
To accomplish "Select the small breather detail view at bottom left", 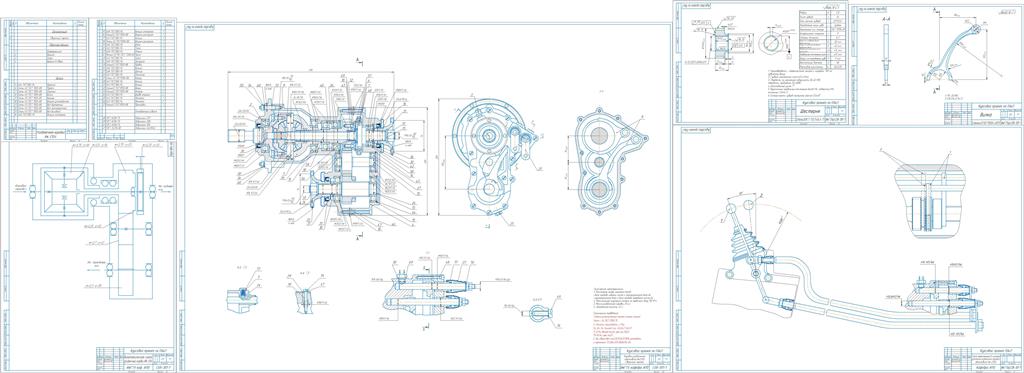I will tap(242, 291).
